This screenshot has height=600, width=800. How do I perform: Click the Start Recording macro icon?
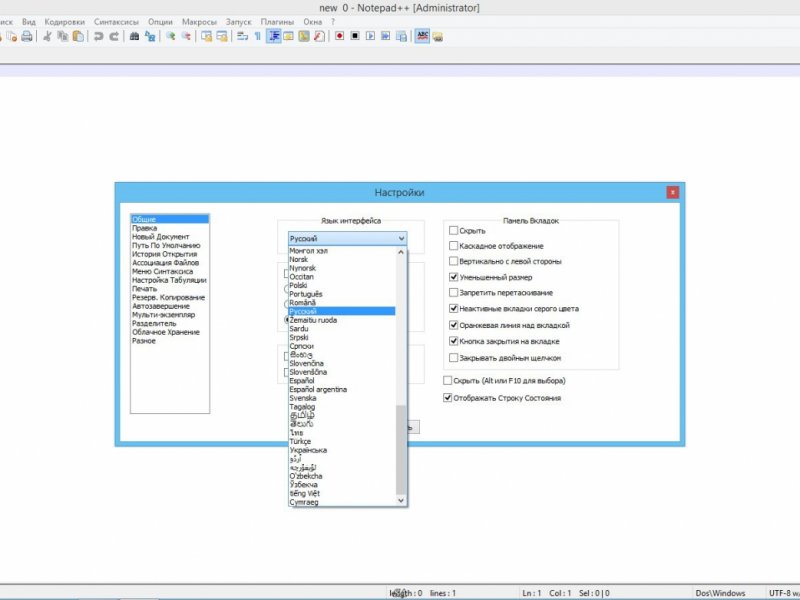coord(339,36)
